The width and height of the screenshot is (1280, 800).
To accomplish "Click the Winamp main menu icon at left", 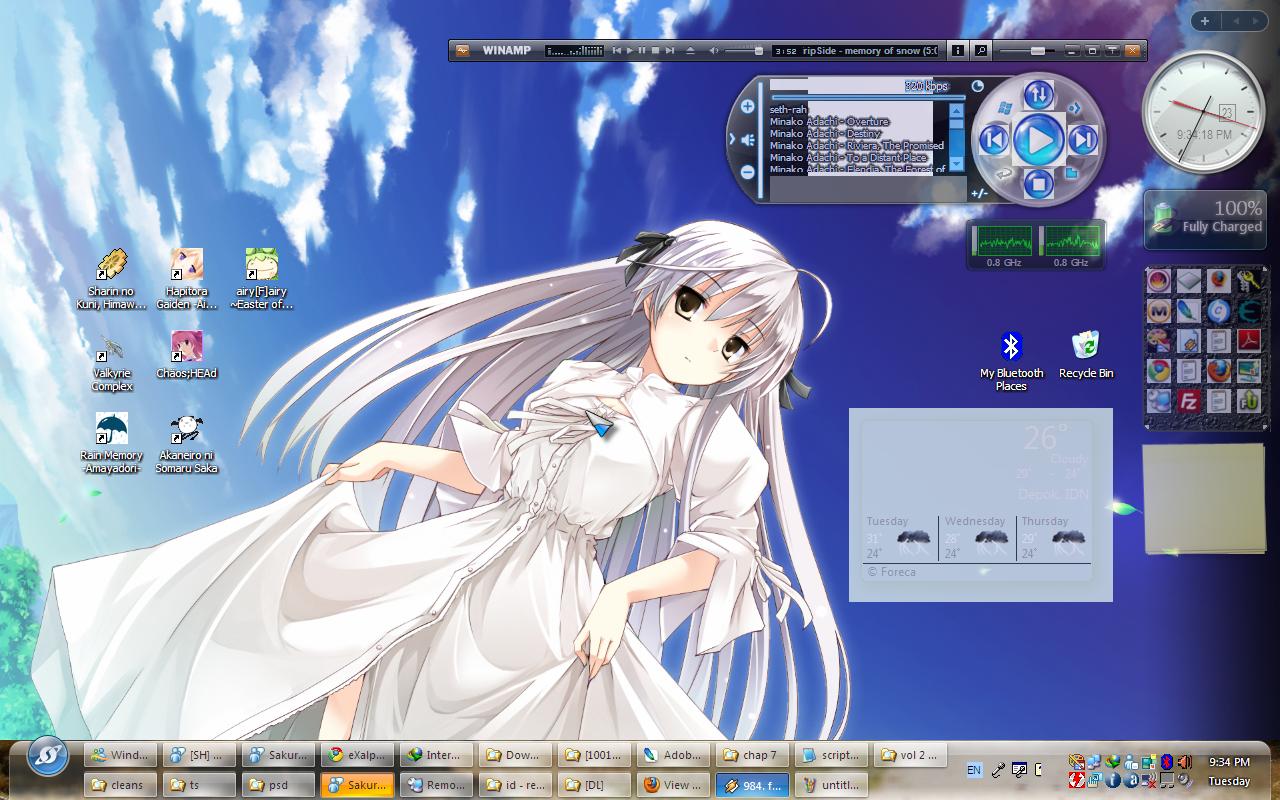I will 463,50.
